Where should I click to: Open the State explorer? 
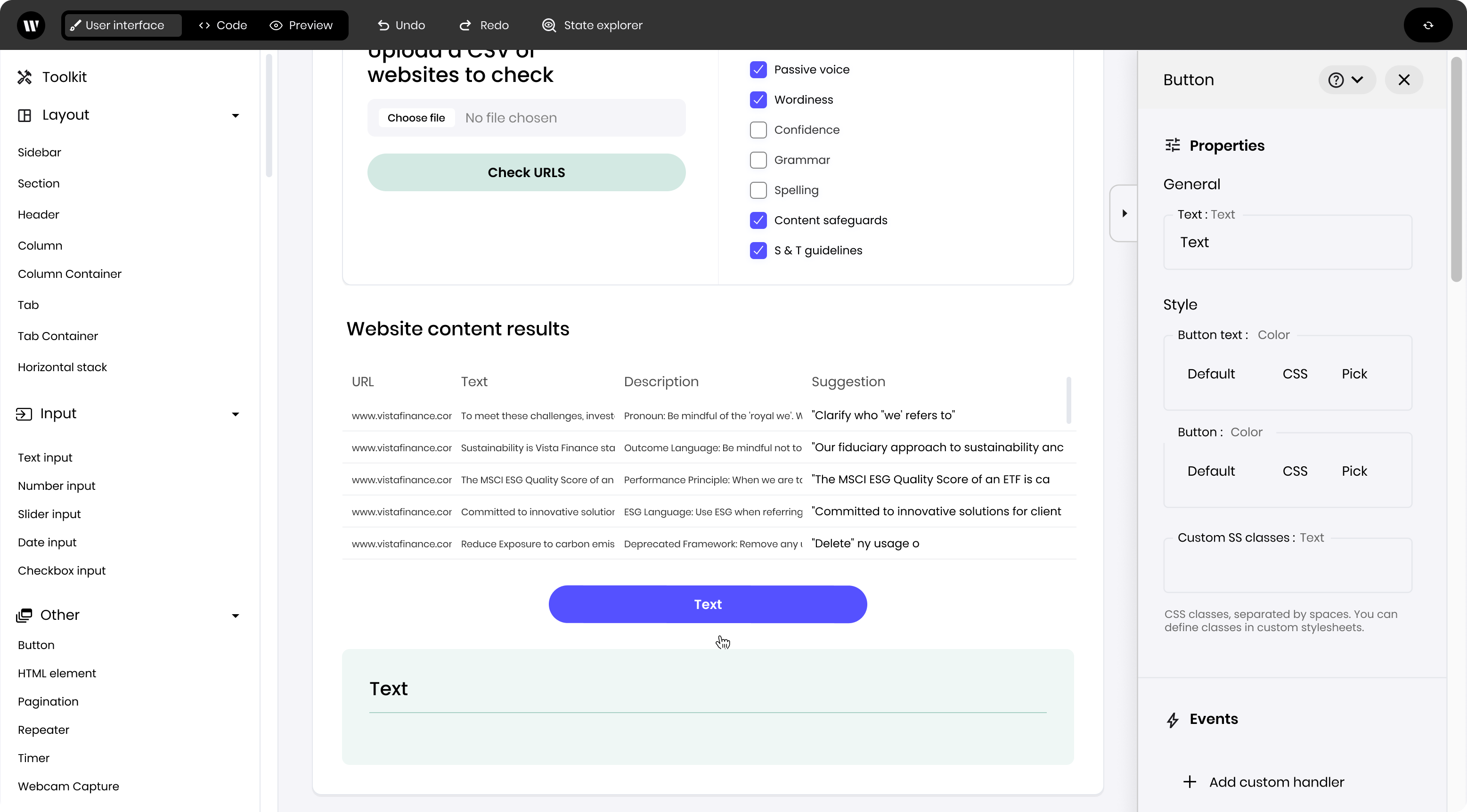tap(592, 25)
